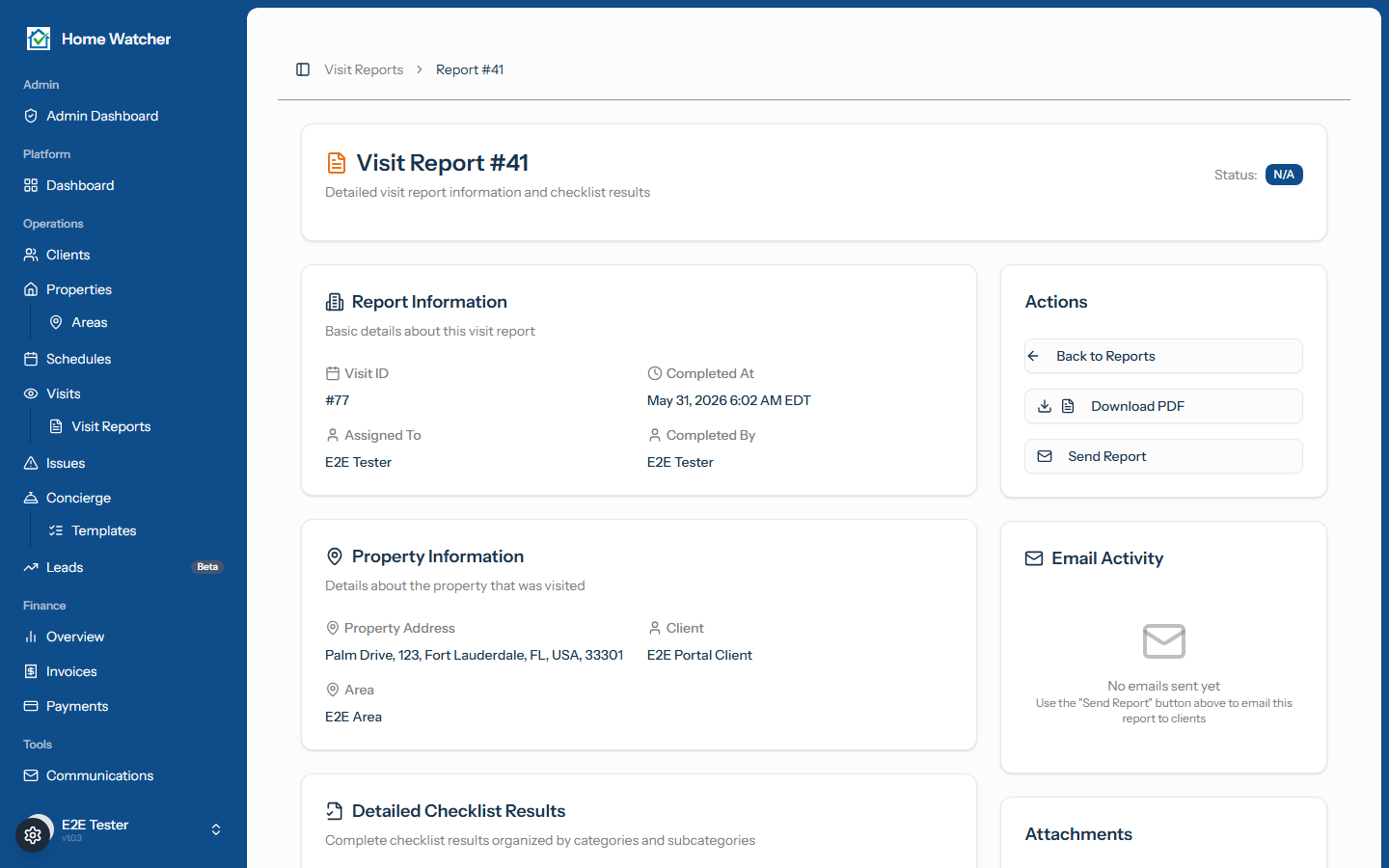The height and width of the screenshot is (868, 1389).
Task: Click the Schedules calendar icon
Action: (31, 359)
